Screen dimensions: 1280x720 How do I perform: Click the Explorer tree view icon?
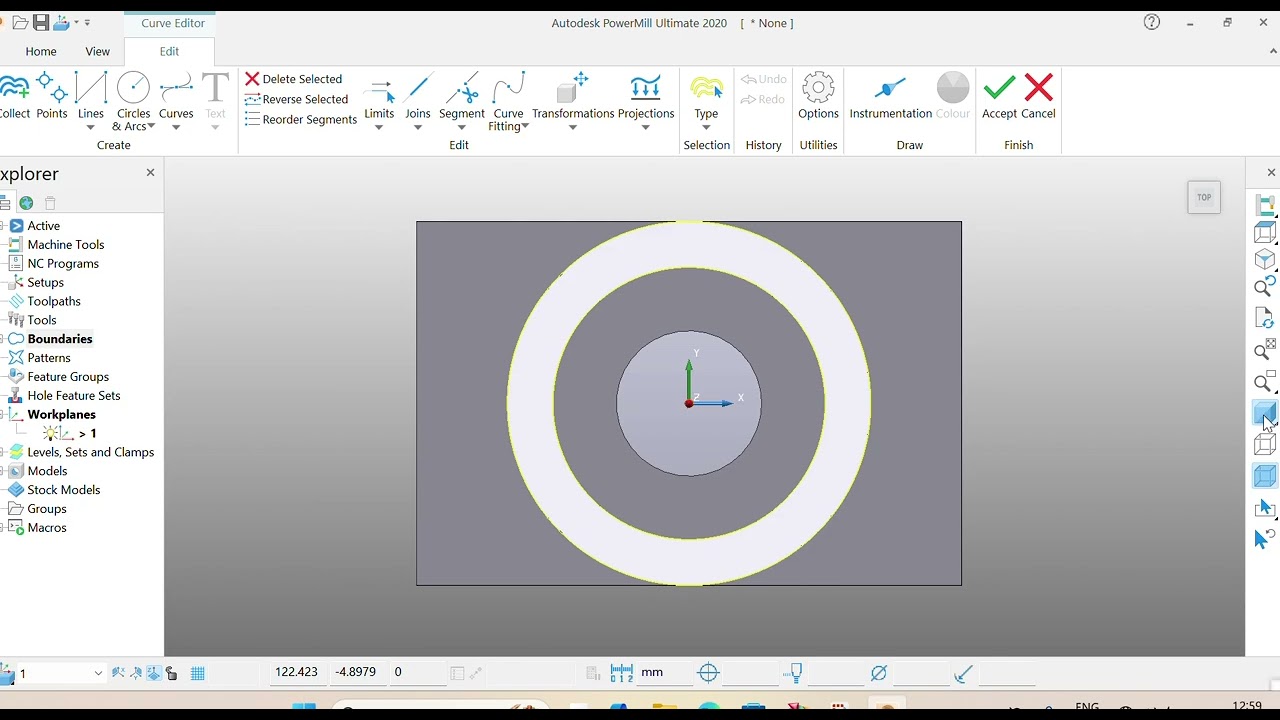click(x=5, y=203)
